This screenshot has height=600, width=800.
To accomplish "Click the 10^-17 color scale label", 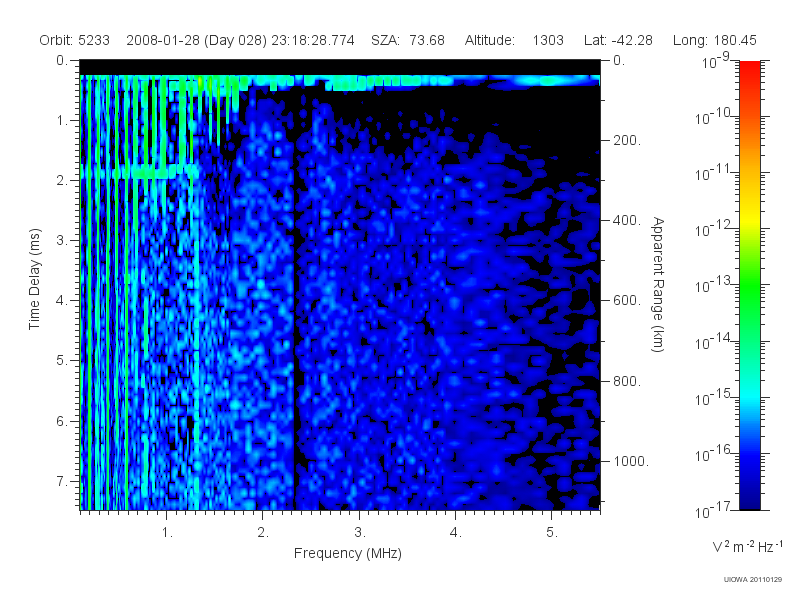I will pyautogui.click(x=713, y=510).
